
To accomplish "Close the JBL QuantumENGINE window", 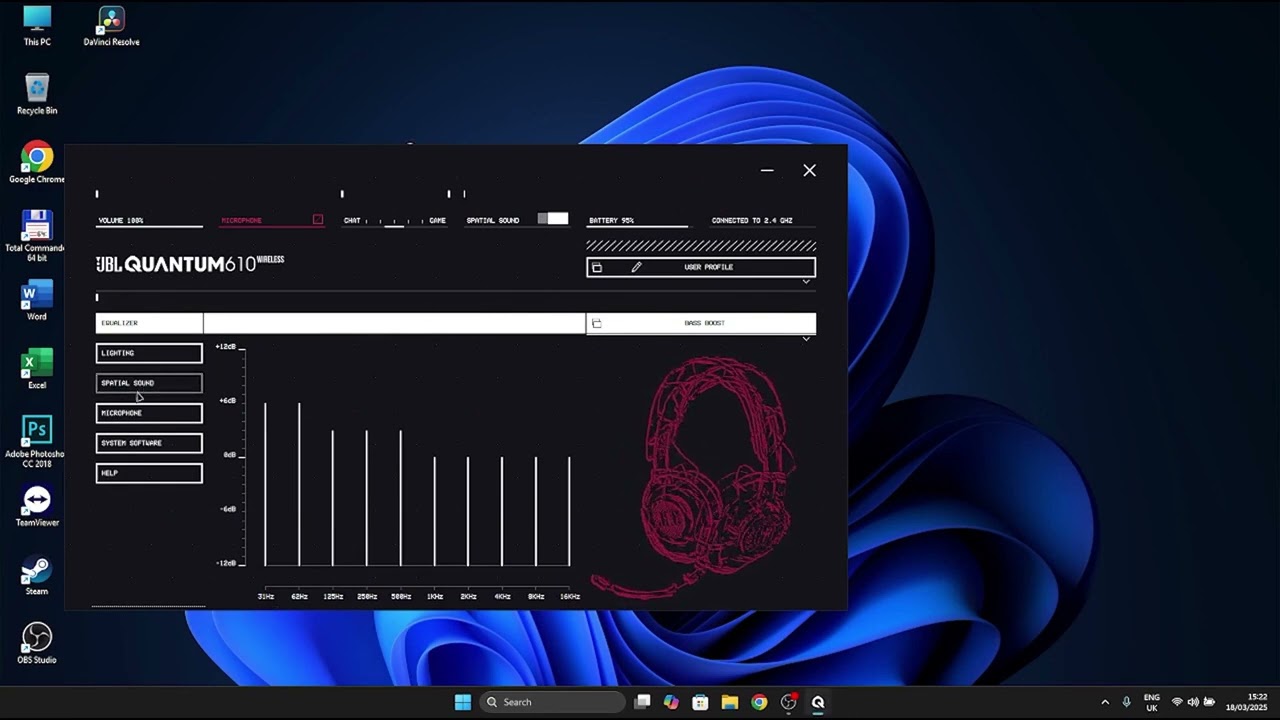I will 810,171.
